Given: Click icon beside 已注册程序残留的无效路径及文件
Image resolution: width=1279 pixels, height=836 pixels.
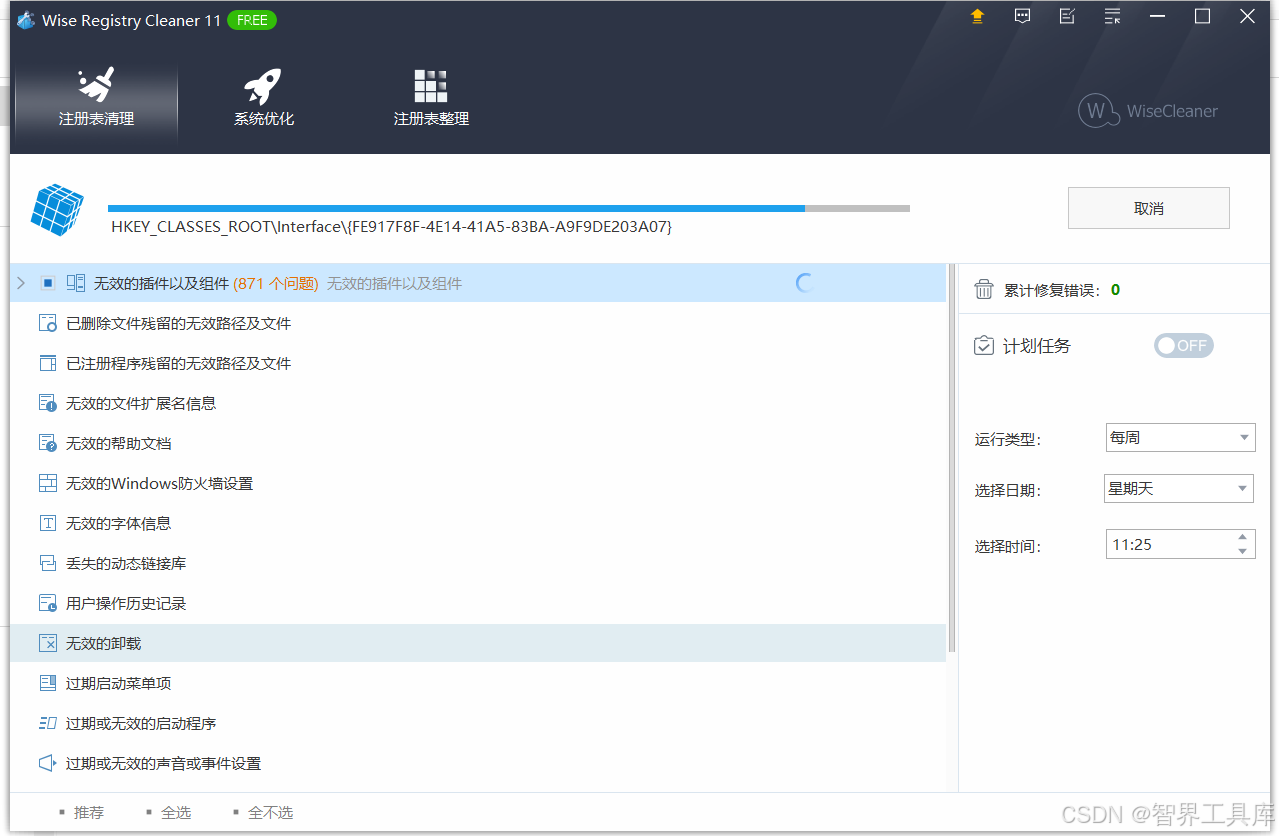Looking at the screenshot, I should pyautogui.click(x=48, y=363).
